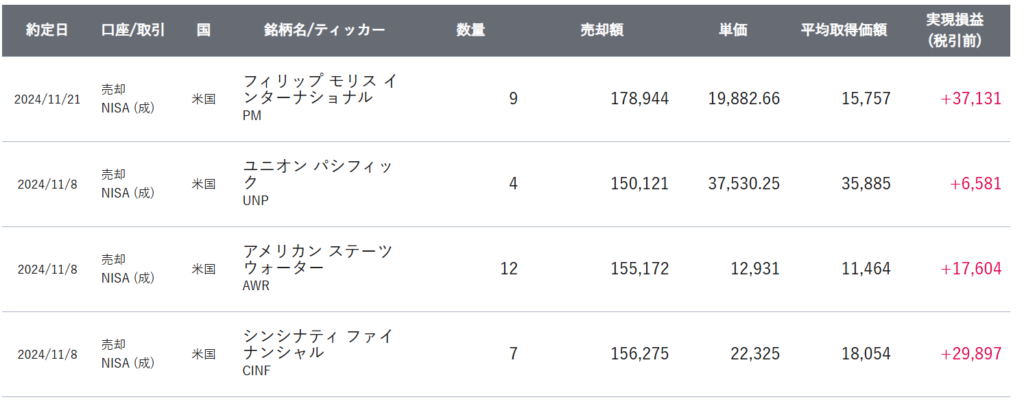
Task: Click the PM ticker symbol
Action: (253, 116)
